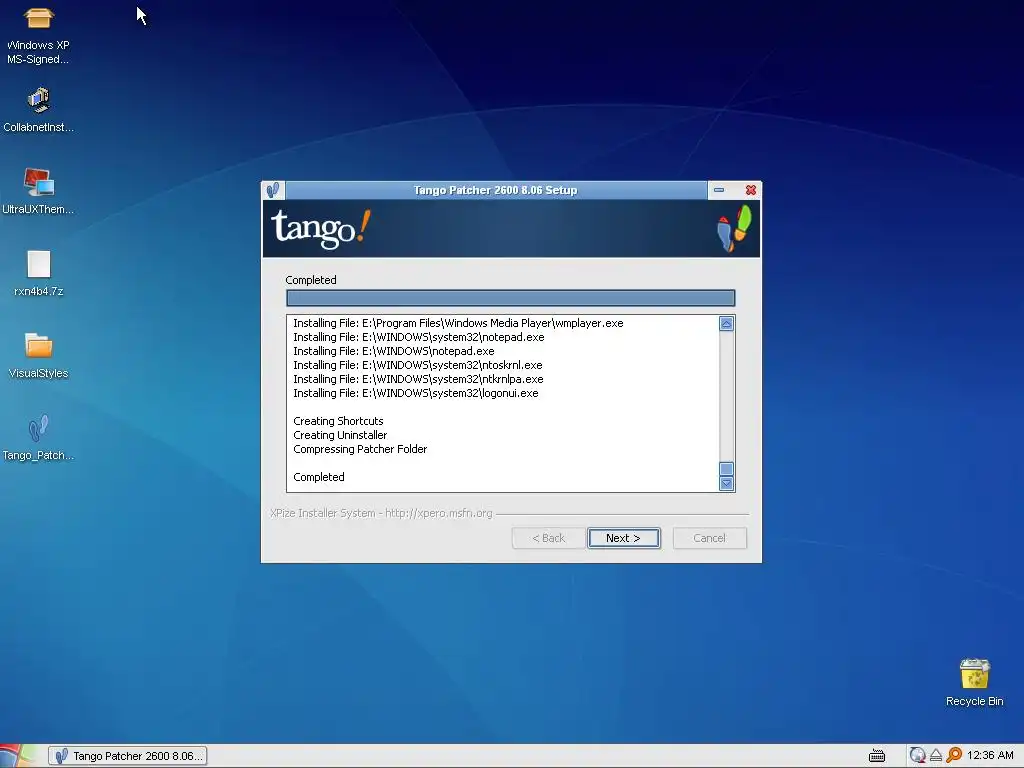The width and height of the screenshot is (1024, 768).
Task: Click the install log scroll-up arrow
Action: pyautogui.click(x=726, y=324)
